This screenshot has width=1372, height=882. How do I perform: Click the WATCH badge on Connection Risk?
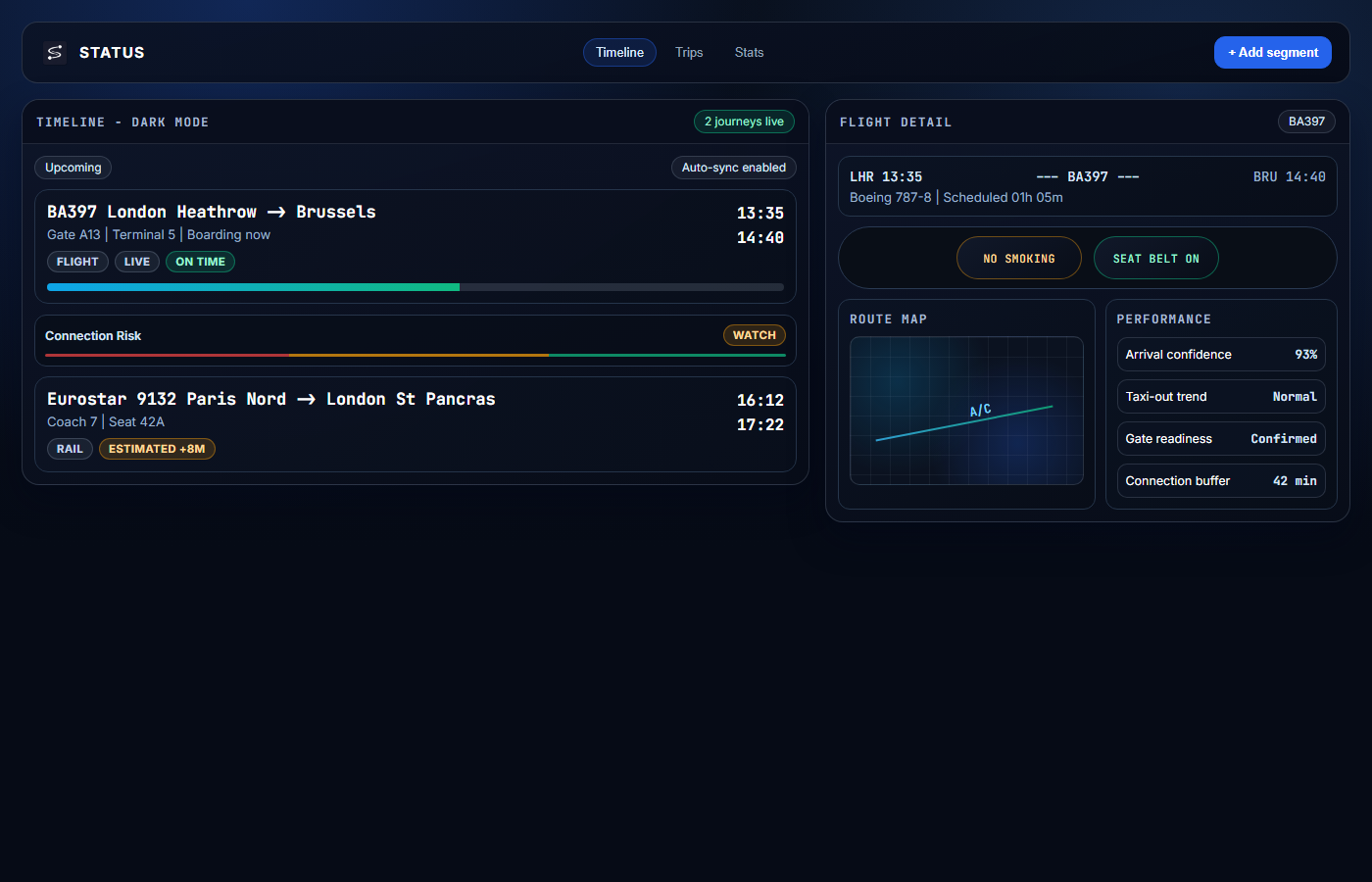click(x=754, y=334)
